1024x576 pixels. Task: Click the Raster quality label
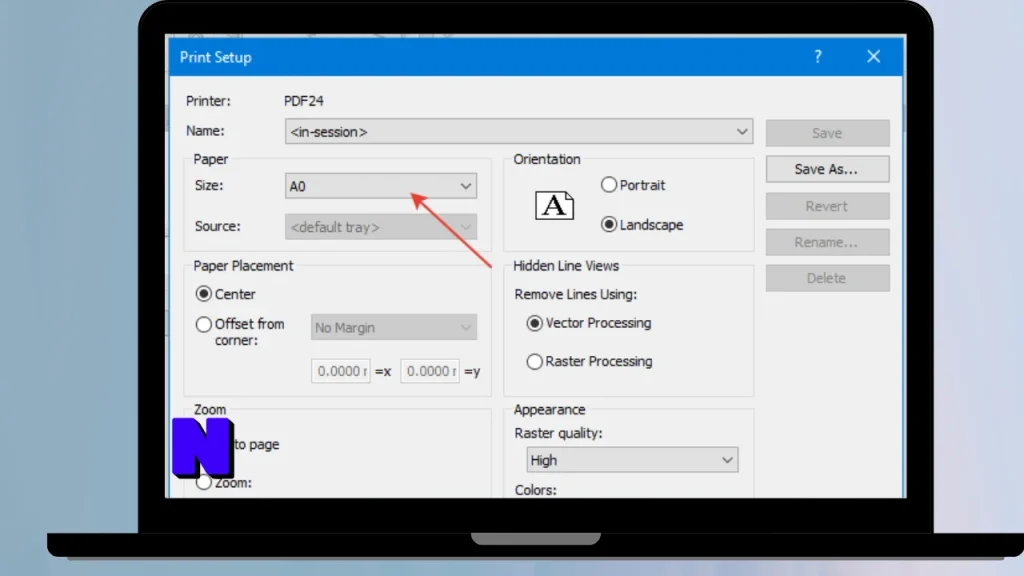click(558, 433)
